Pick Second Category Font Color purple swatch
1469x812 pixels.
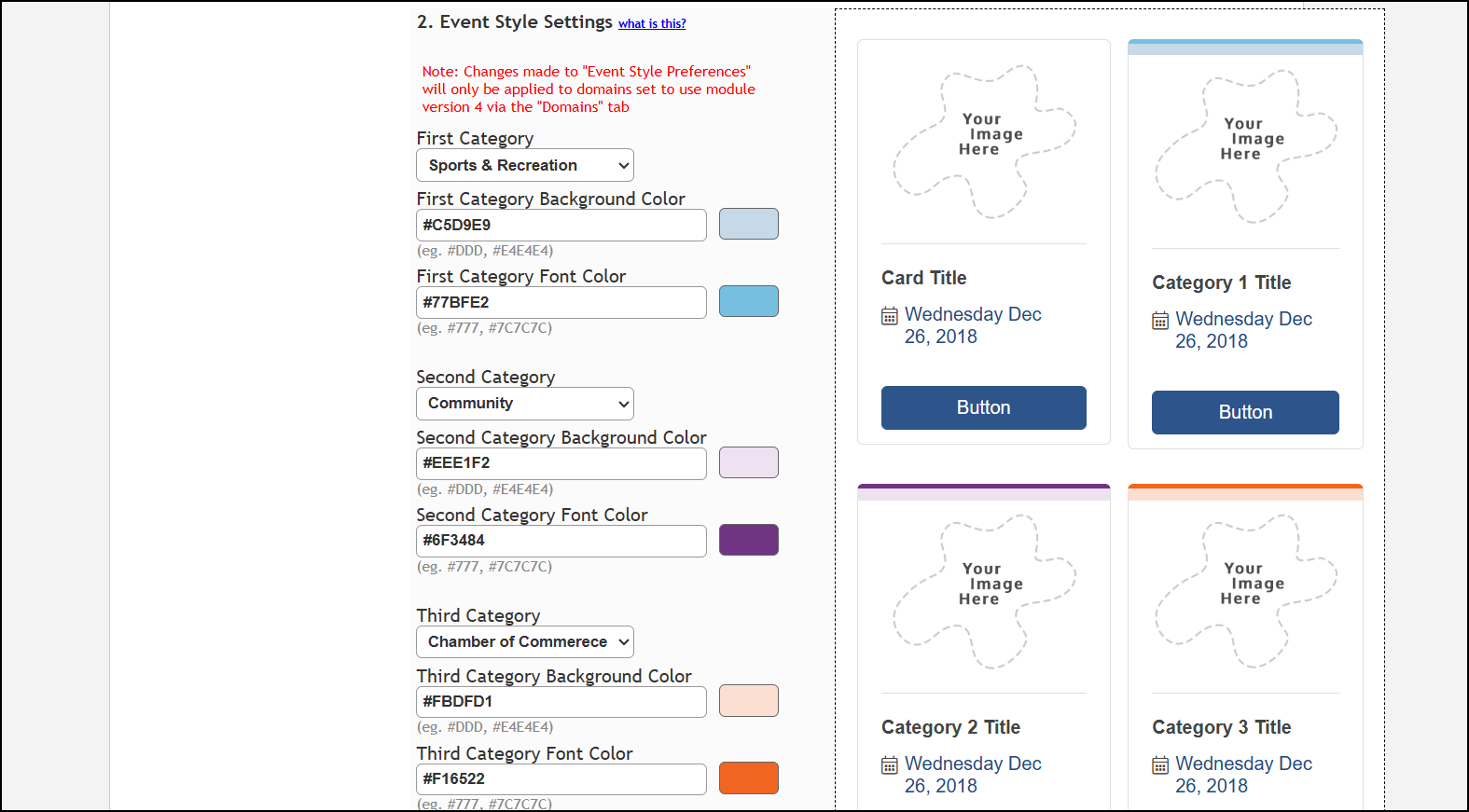(748, 540)
